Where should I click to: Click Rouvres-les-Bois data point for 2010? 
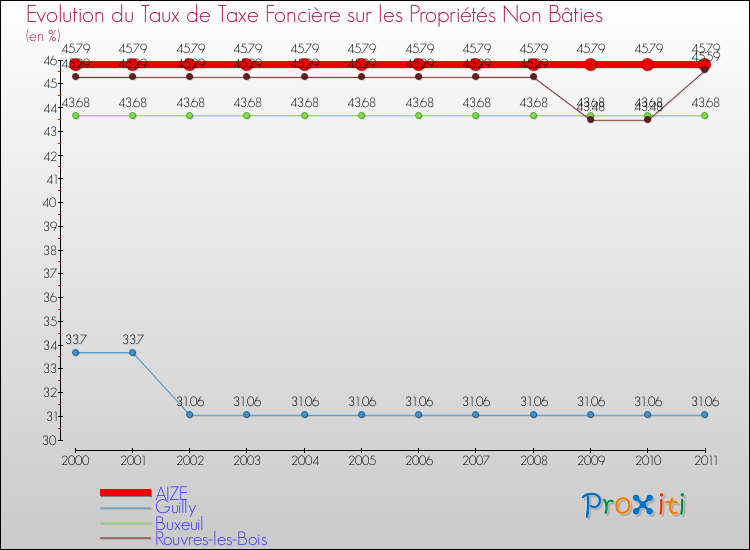click(x=648, y=120)
